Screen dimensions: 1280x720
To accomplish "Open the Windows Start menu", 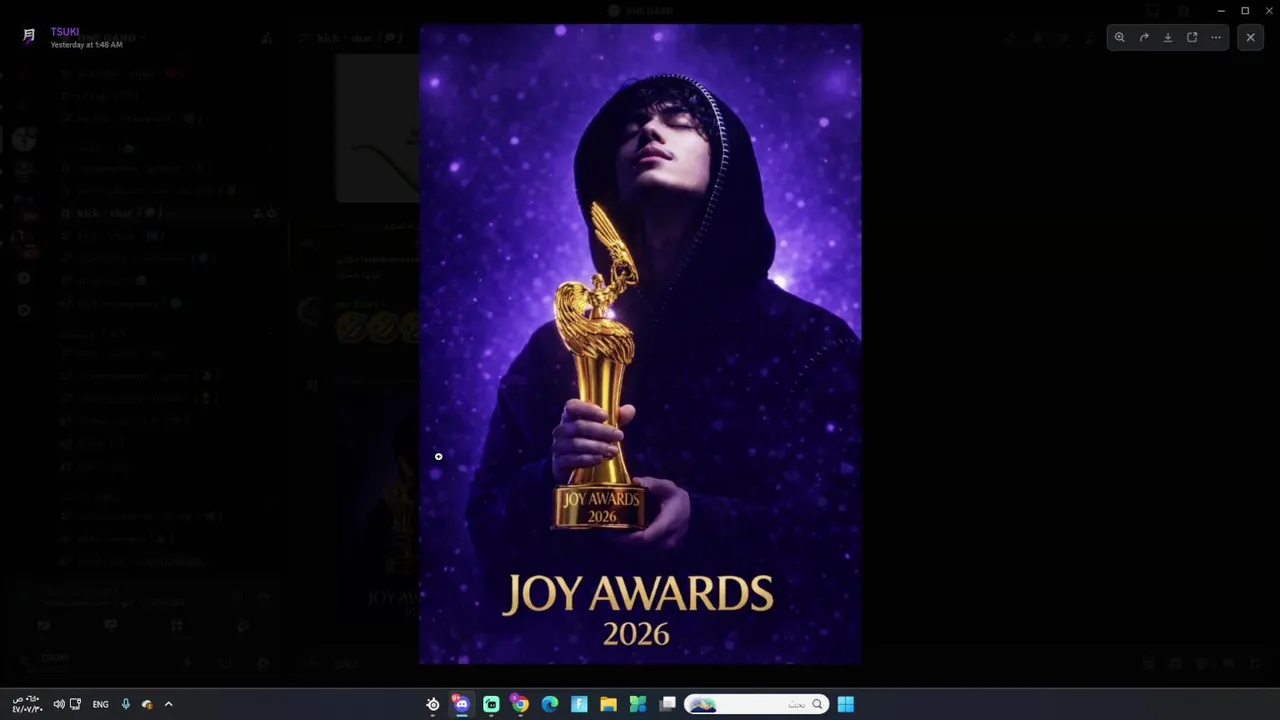I will tap(845, 704).
